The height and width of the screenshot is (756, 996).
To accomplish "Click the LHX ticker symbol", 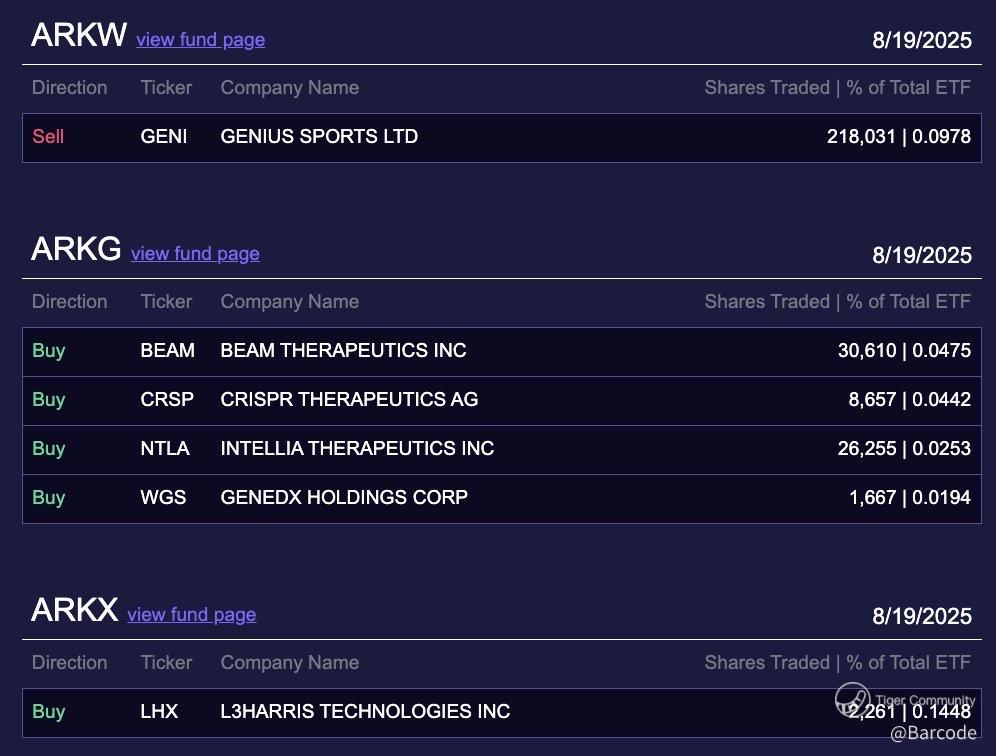I will pyautogui.click(x=159, y=712).
